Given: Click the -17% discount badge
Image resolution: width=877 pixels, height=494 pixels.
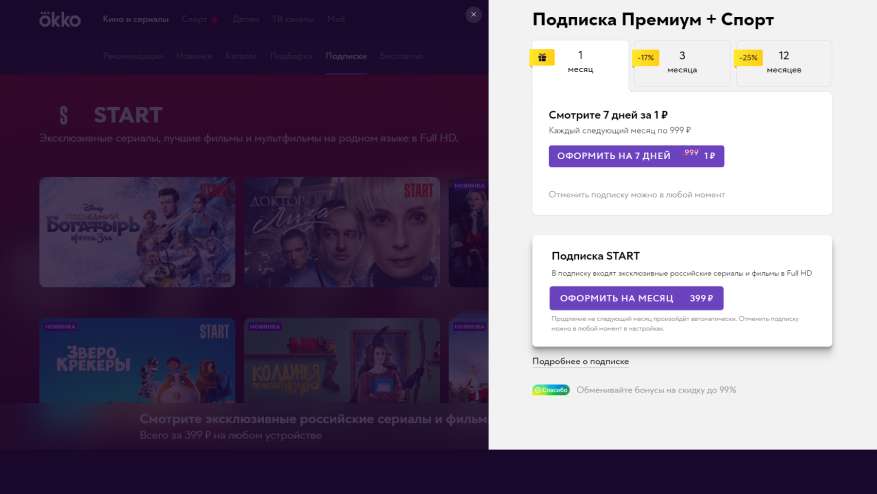Looking at the screenshot, I should (x=645, y=58).
